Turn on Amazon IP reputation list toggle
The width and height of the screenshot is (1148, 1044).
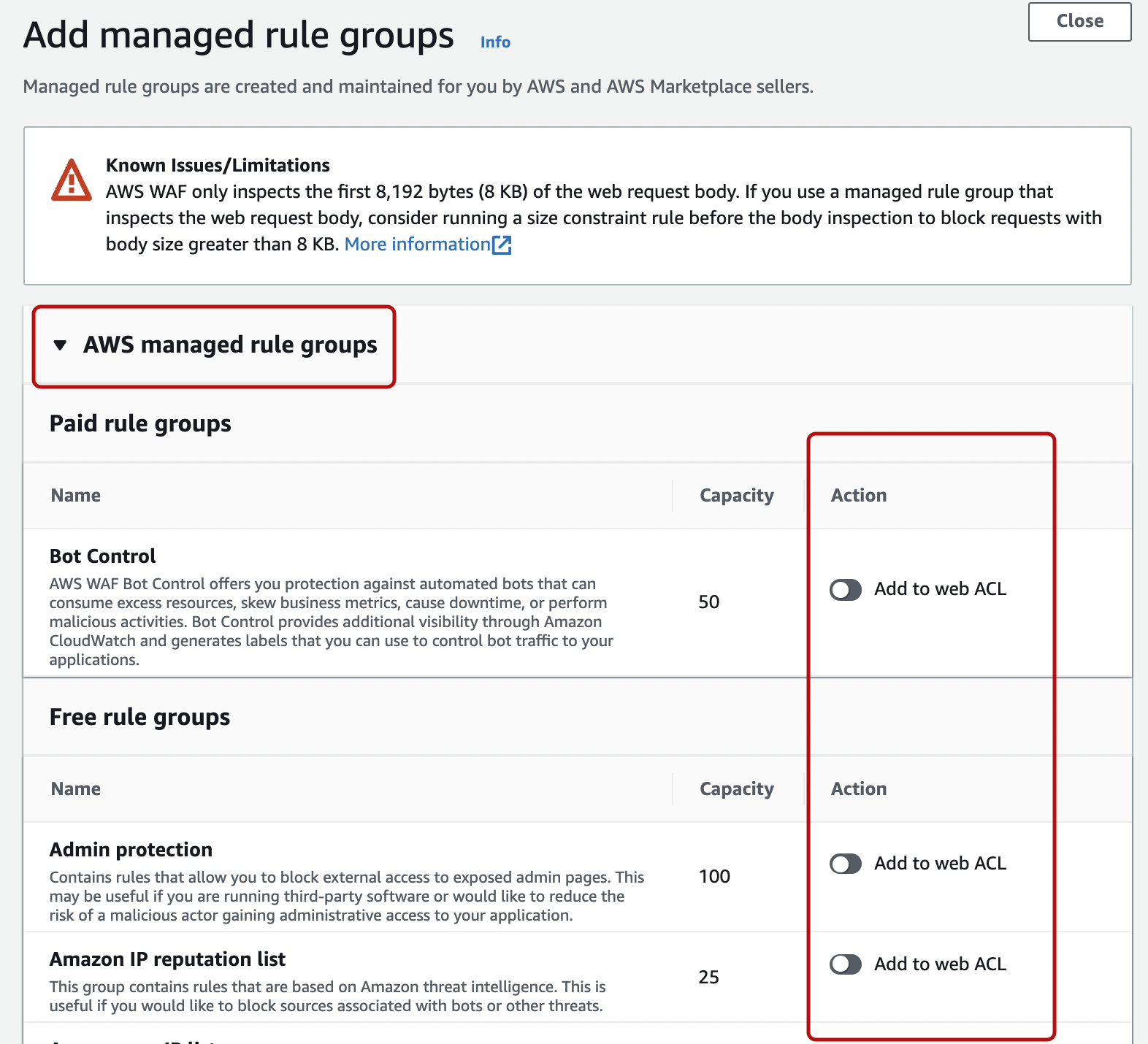(846, 964)
